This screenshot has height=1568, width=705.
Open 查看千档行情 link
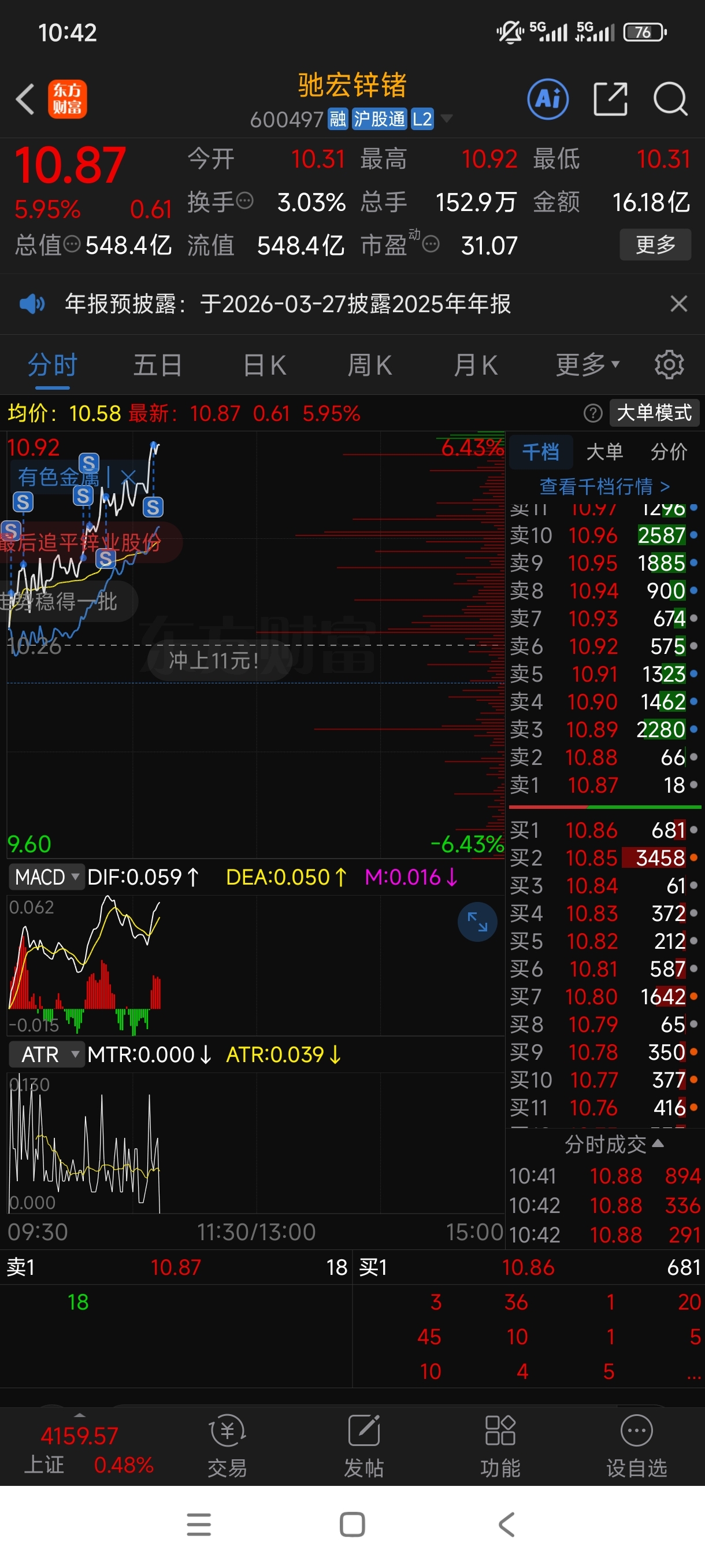[604, 486]
